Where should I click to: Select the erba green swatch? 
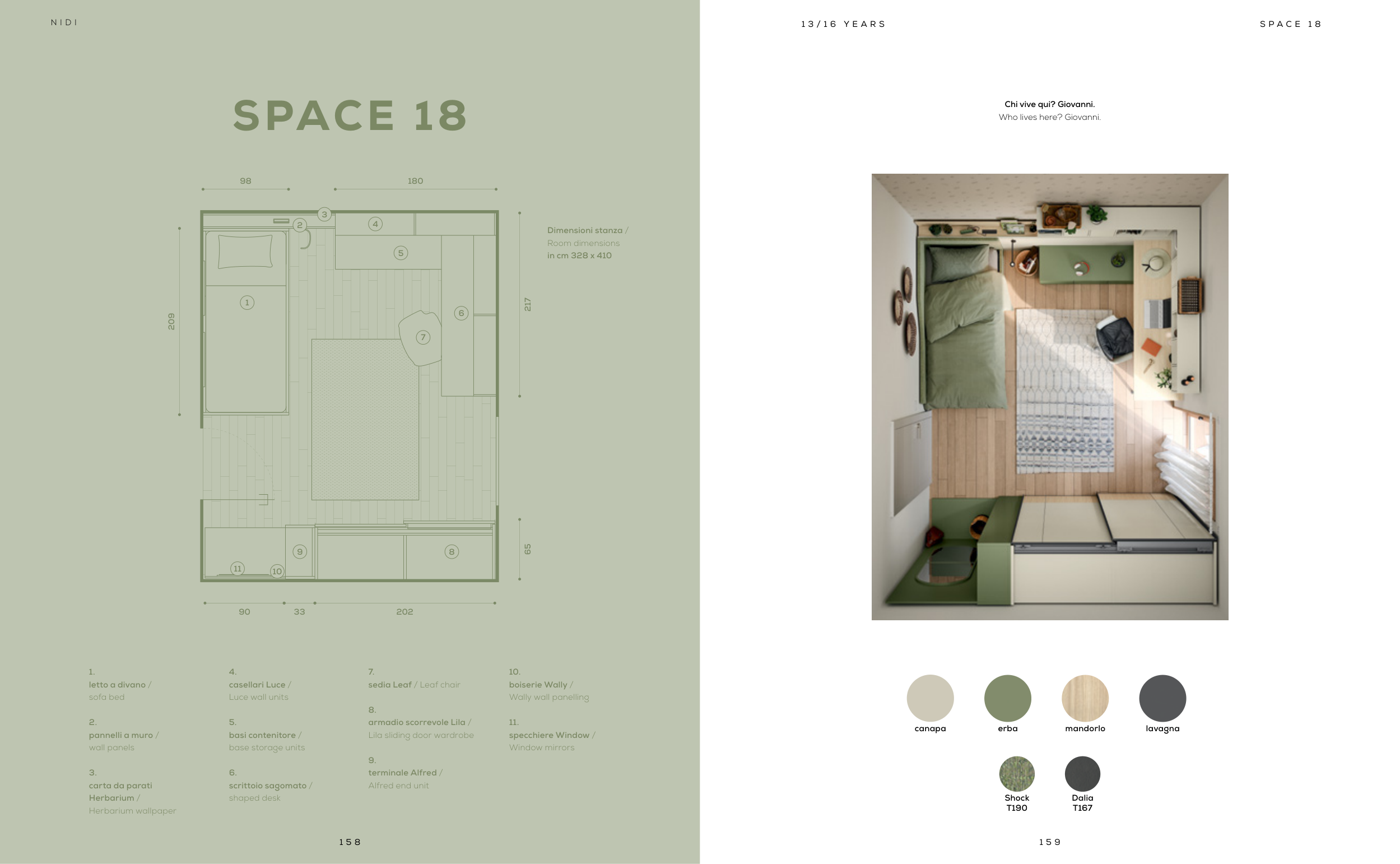click(1007, 698)
